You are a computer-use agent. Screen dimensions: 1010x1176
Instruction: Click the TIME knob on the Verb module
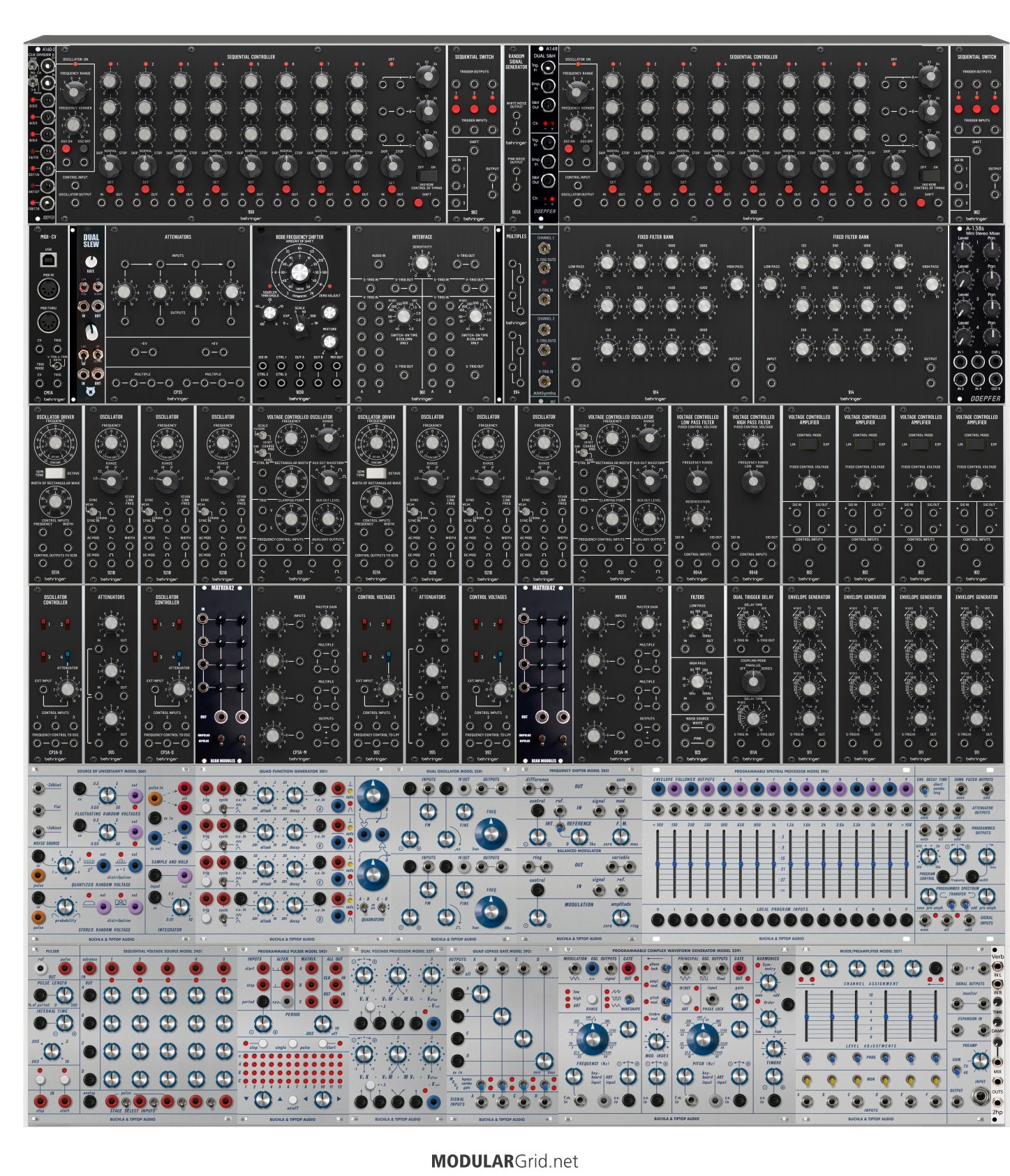tap(996, 1003)
